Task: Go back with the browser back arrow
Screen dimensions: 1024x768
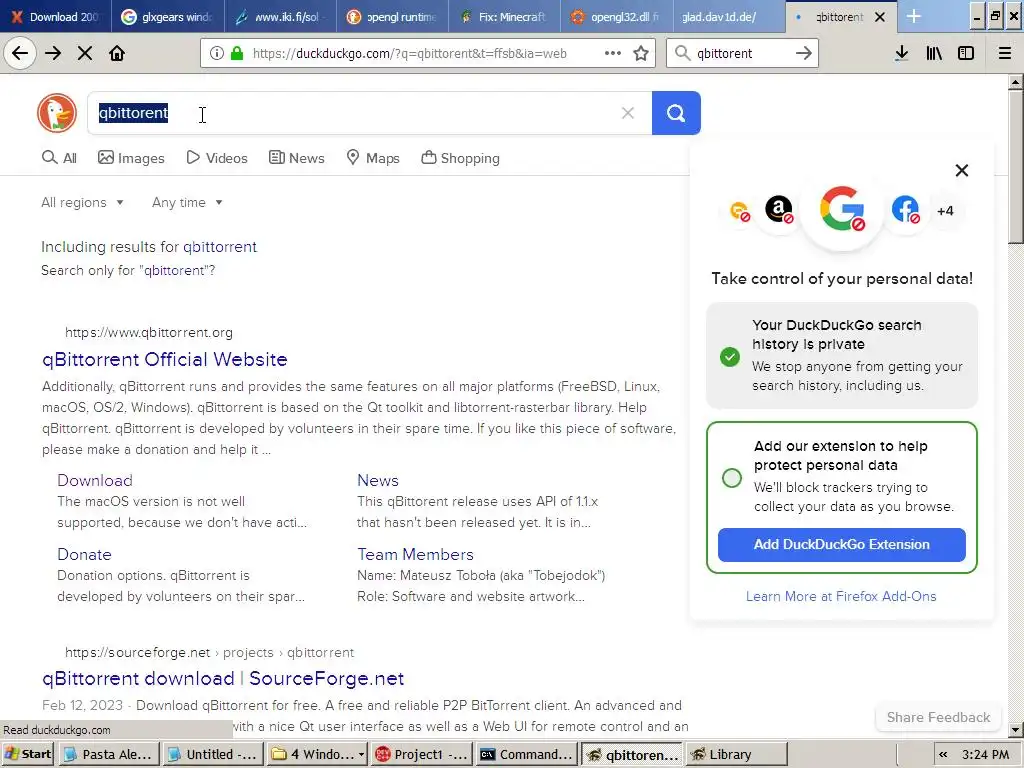Action: coord(20,54)
